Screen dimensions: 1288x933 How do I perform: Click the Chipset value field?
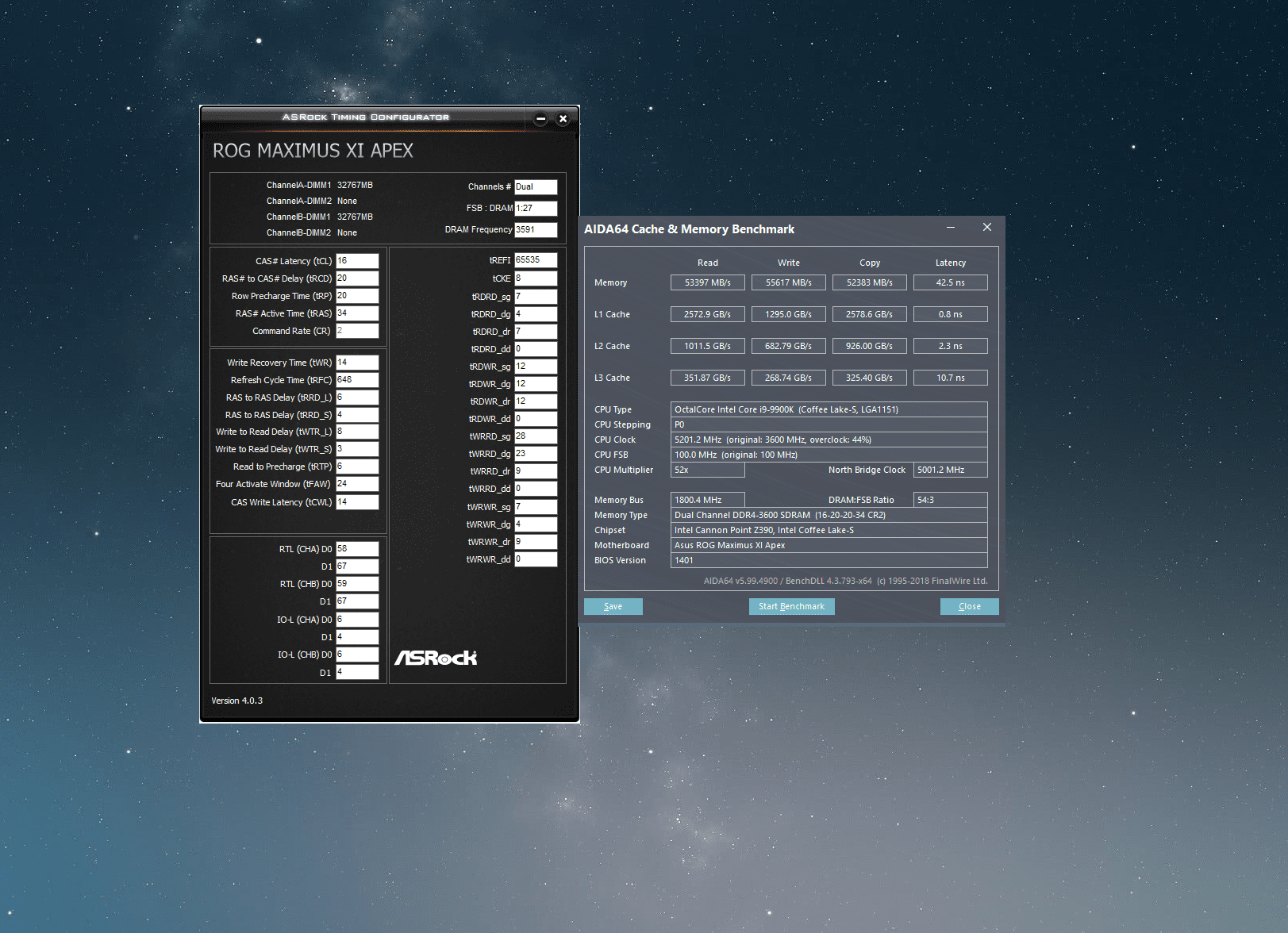(x=829, y=530)
